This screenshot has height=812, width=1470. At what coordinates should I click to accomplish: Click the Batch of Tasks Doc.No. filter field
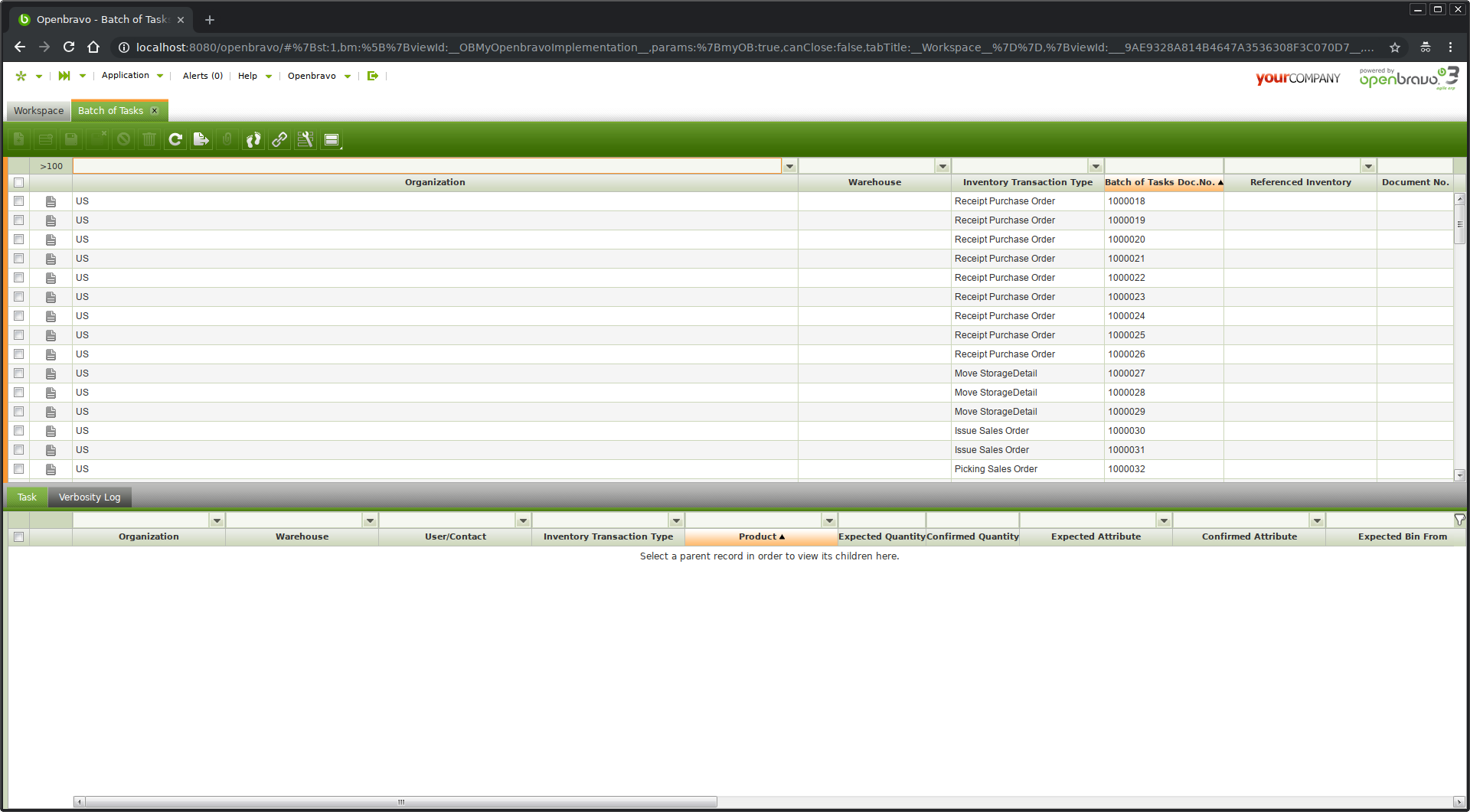tap(1164, 166)
